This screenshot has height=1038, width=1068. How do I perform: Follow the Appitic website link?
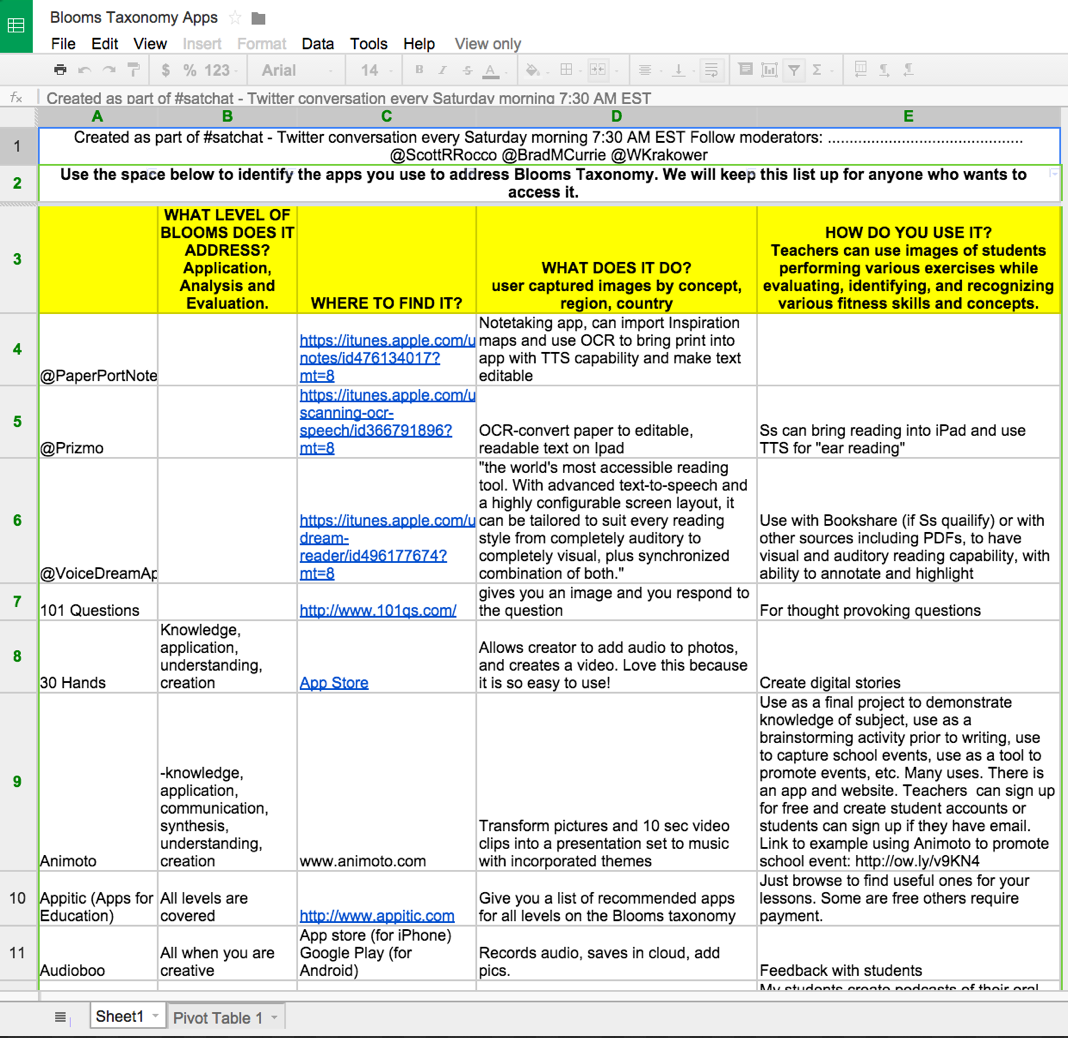pyautogui.click(x=377, y=916)
